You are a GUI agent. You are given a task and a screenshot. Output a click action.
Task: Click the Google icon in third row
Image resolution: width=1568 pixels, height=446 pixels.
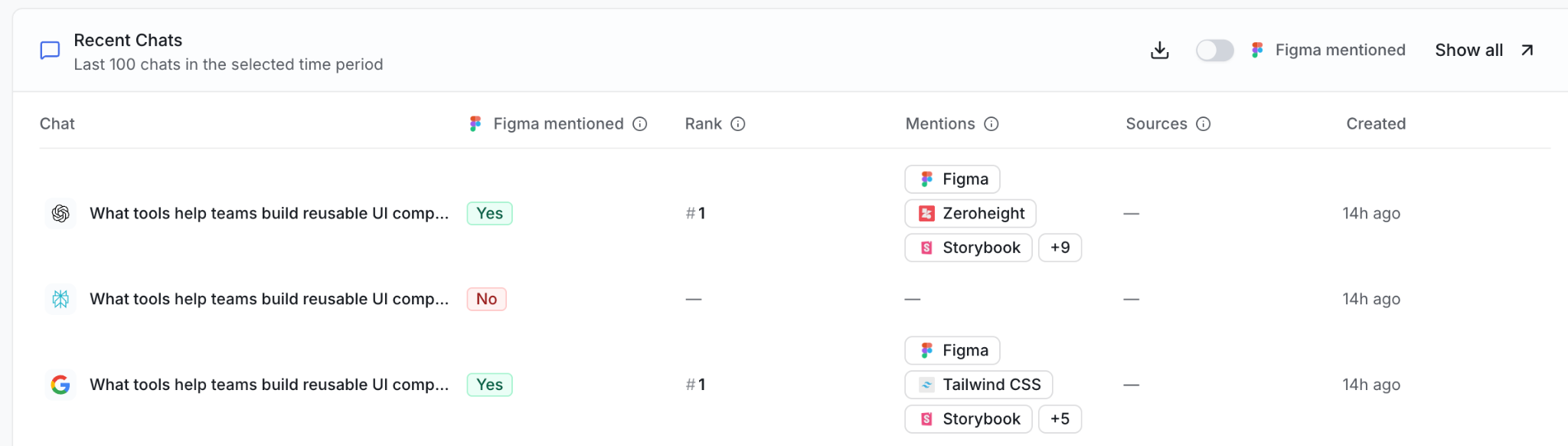(60, 385)
